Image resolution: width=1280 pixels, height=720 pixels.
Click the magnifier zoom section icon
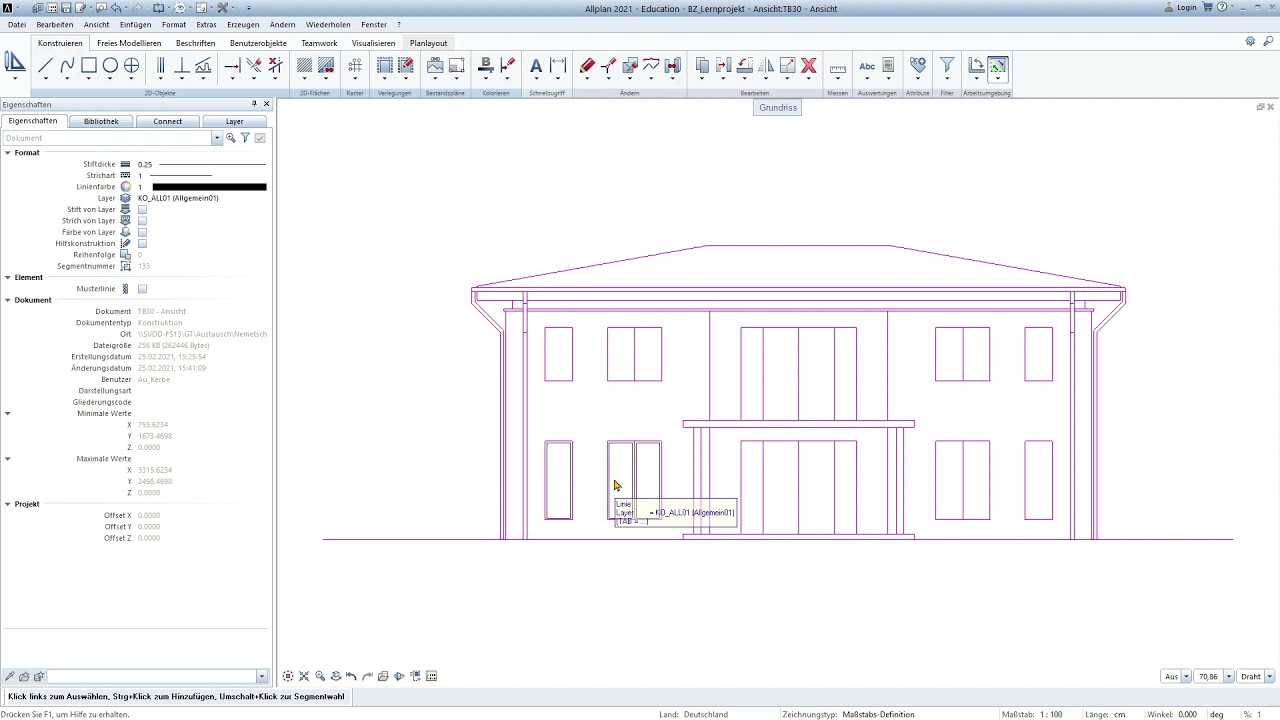tap(320, 677)
